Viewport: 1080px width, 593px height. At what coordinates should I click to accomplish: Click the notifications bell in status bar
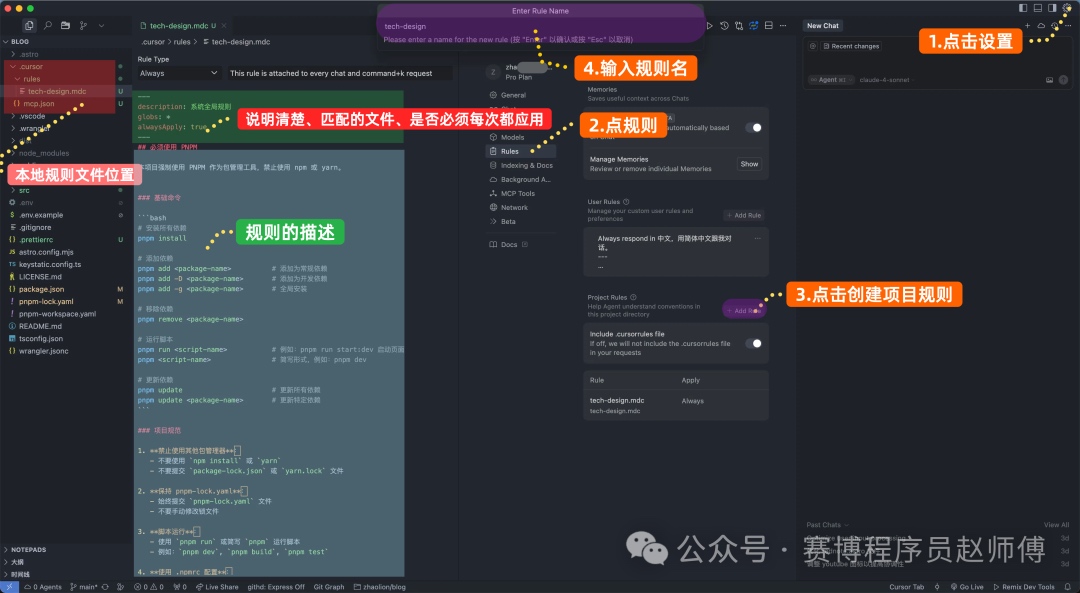click(x=1067, y=587)
